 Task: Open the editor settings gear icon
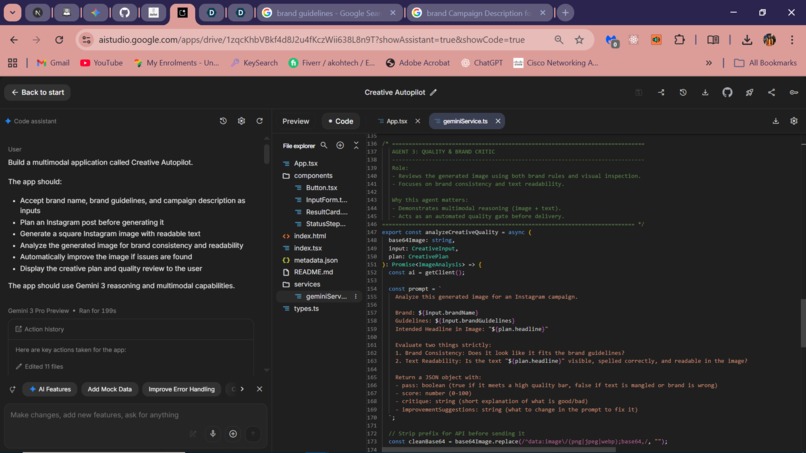pos(794,121)
